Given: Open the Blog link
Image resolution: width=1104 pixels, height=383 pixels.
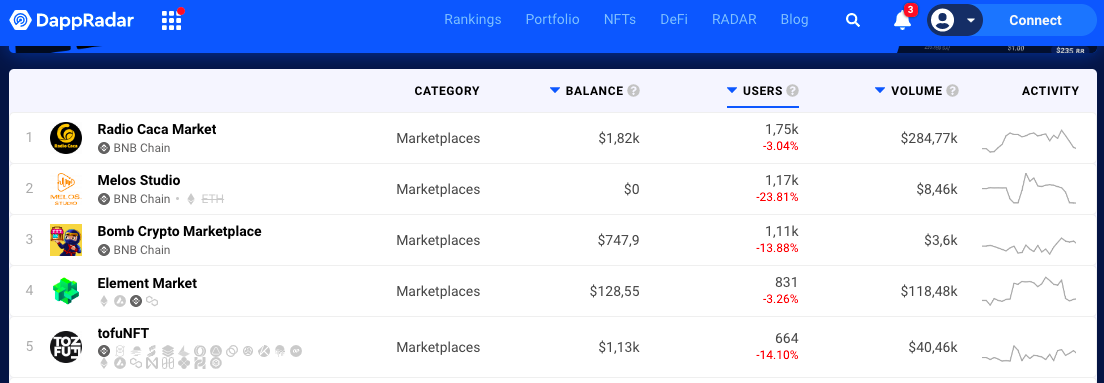Looking at the screenshot, I should tap(794, 20).
